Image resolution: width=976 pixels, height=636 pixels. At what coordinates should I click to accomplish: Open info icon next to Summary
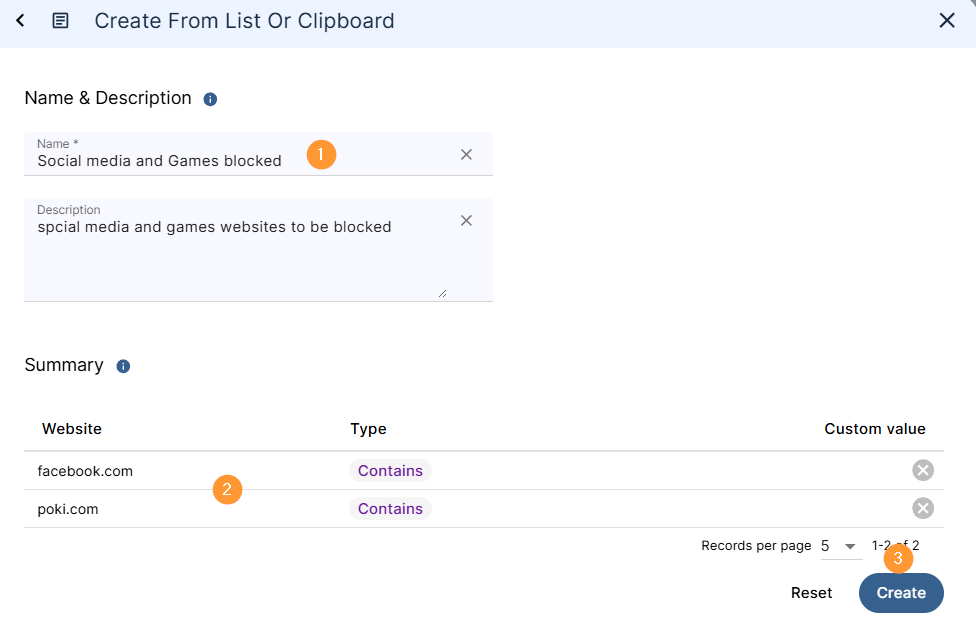123,366
